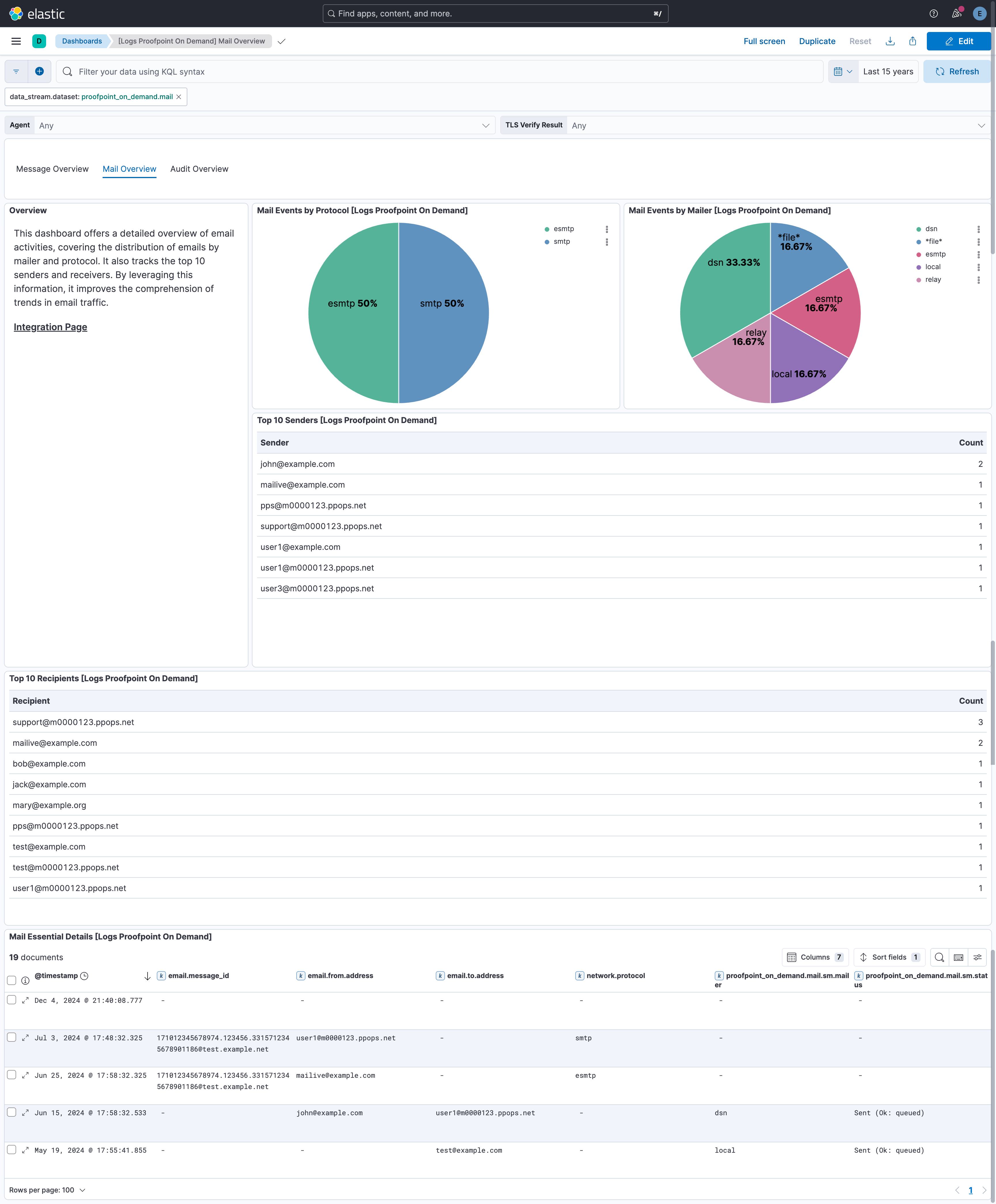Click the Refresh button

pyautogui.click(x=956, y=71)
